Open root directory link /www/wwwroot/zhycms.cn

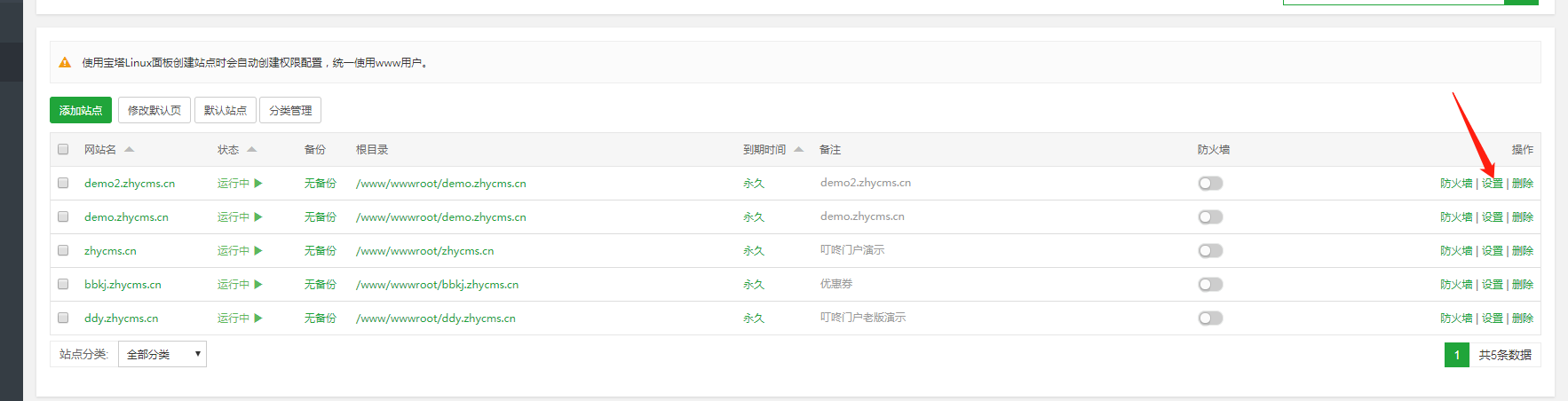click(x=424, y=251)
